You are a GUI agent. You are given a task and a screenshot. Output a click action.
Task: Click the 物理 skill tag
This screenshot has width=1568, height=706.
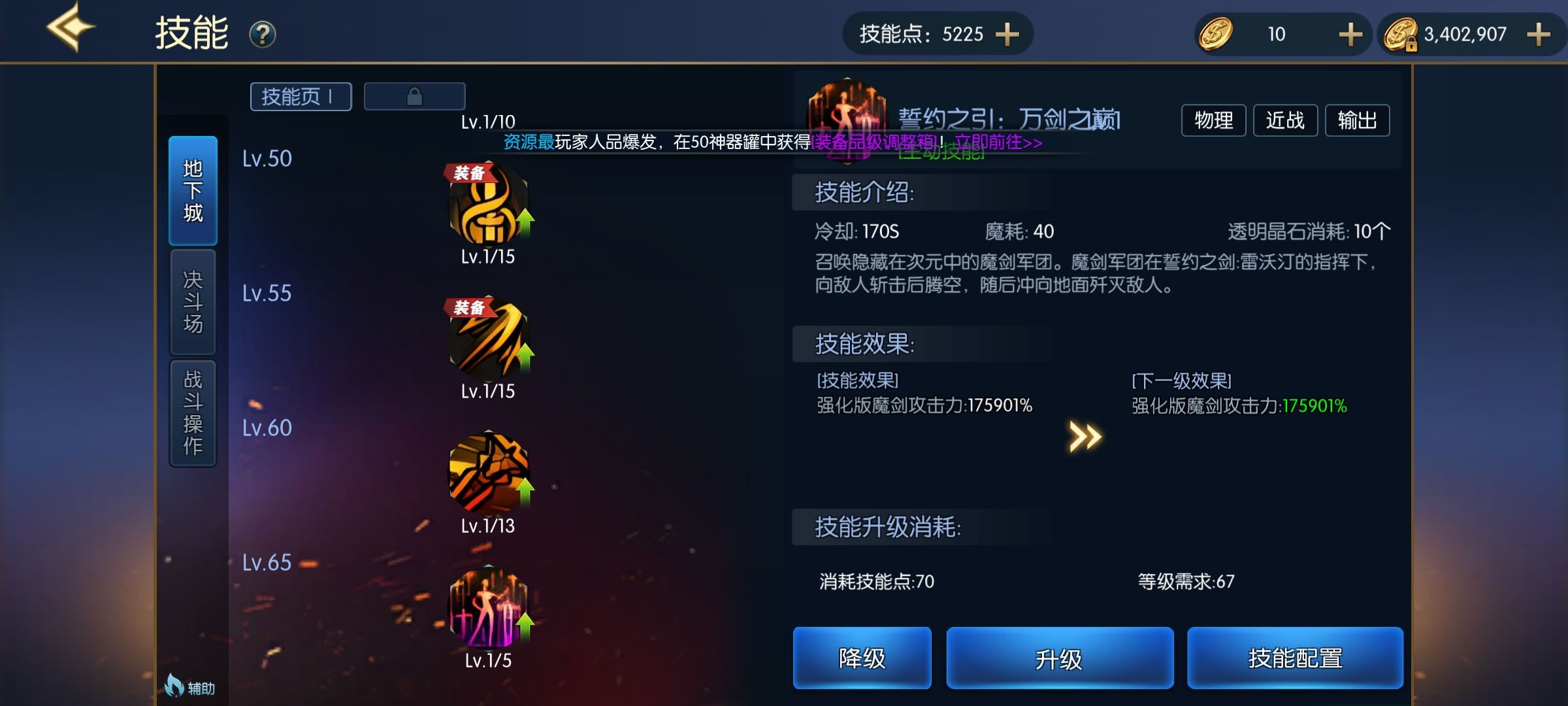pos(1214,120)
